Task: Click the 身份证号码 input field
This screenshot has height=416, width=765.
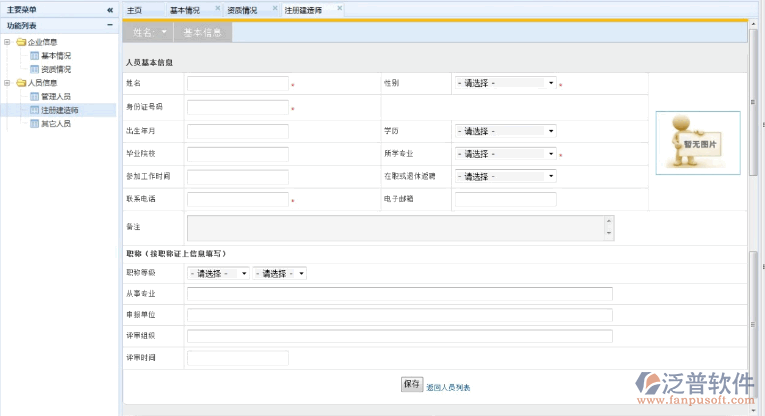Action: point(237,107)
